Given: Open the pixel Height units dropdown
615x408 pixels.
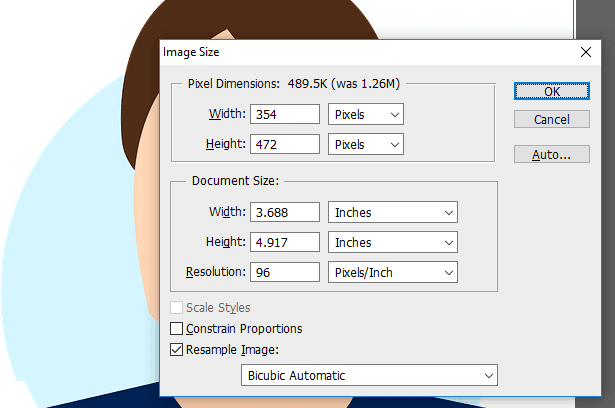Looking at the screenshot, I should 366,144.
